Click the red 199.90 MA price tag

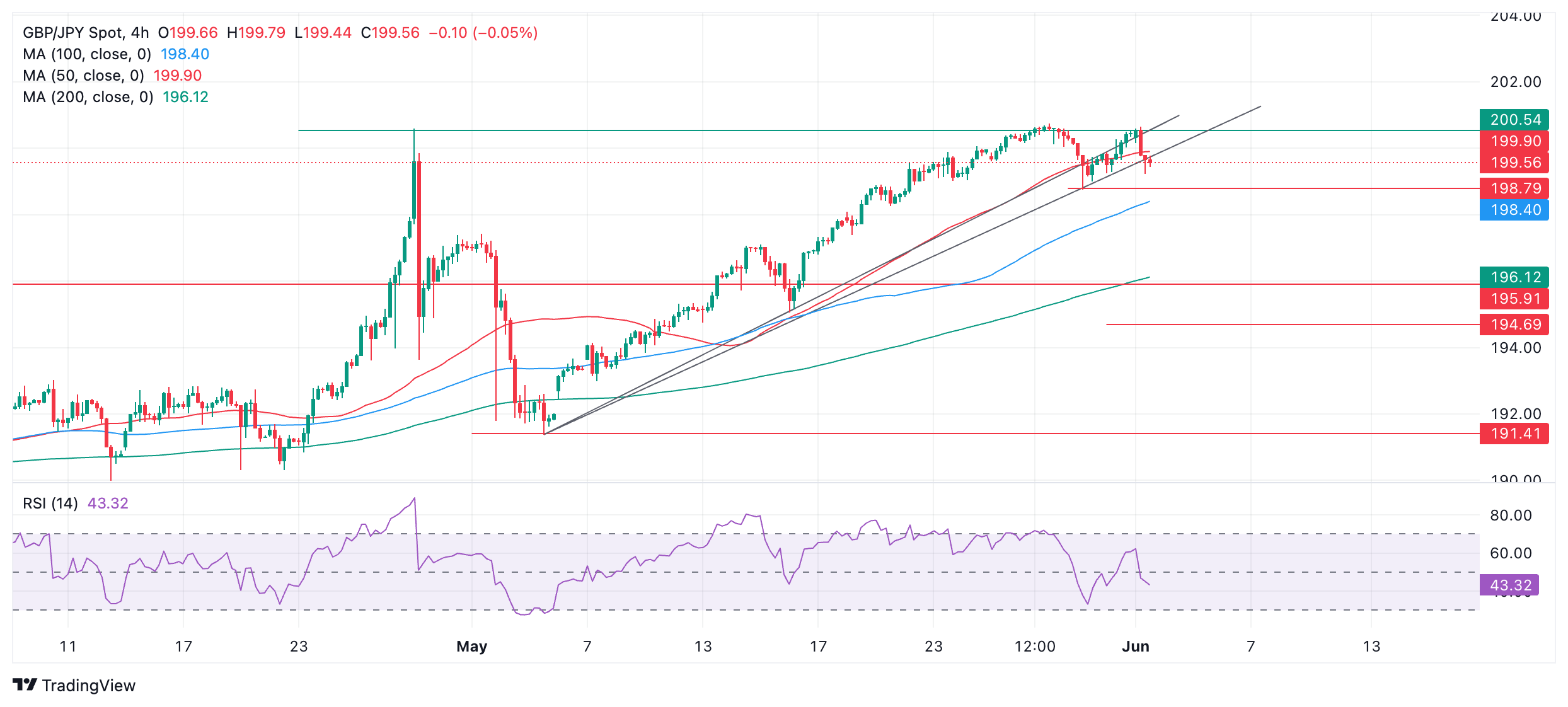coord(1514,141)
